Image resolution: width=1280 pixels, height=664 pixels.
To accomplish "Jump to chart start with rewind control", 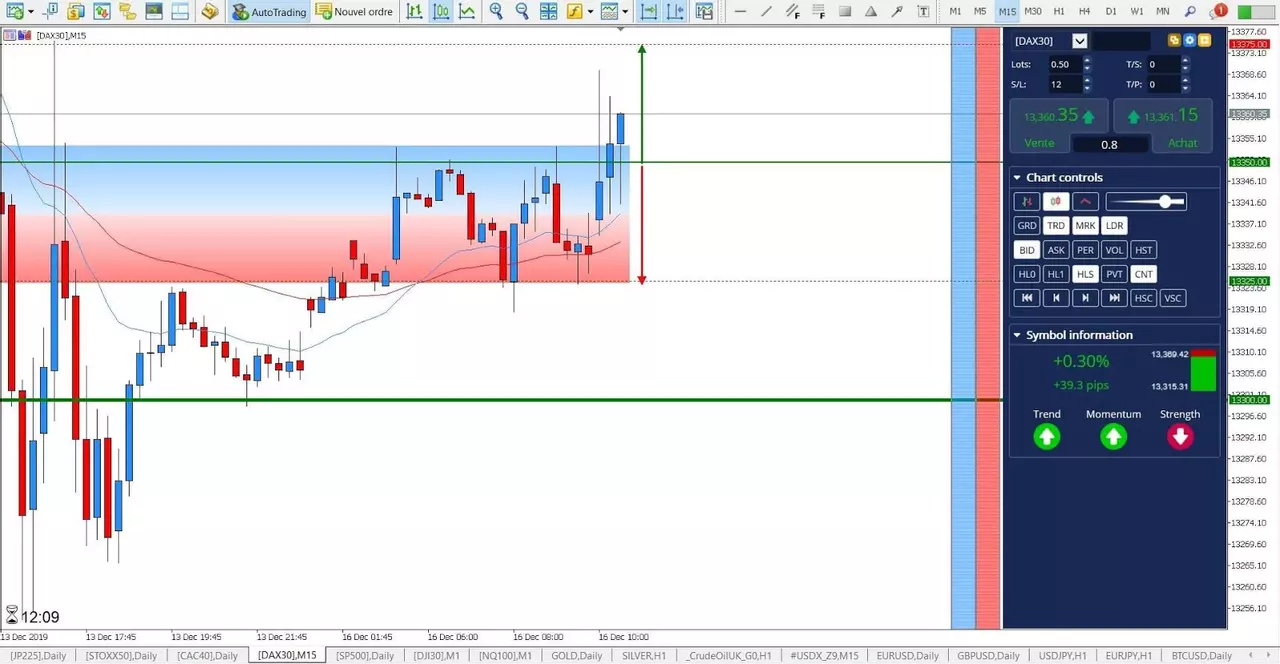I will point(1026,298).
